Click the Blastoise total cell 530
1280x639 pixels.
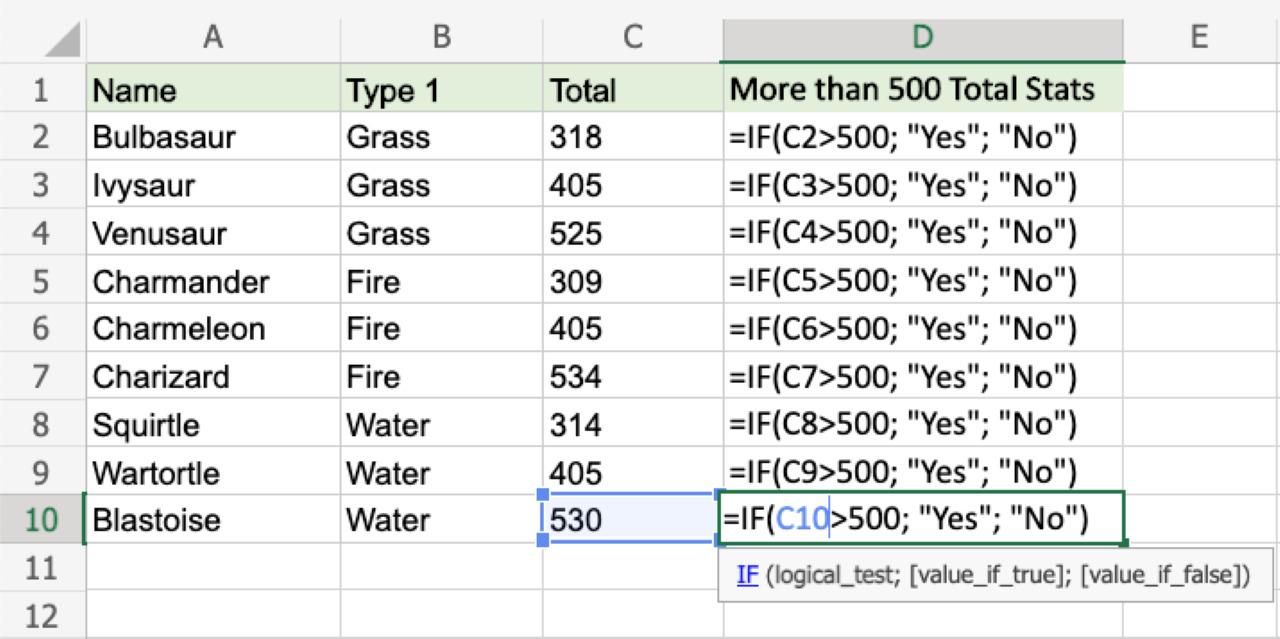[x=576, y=520]
